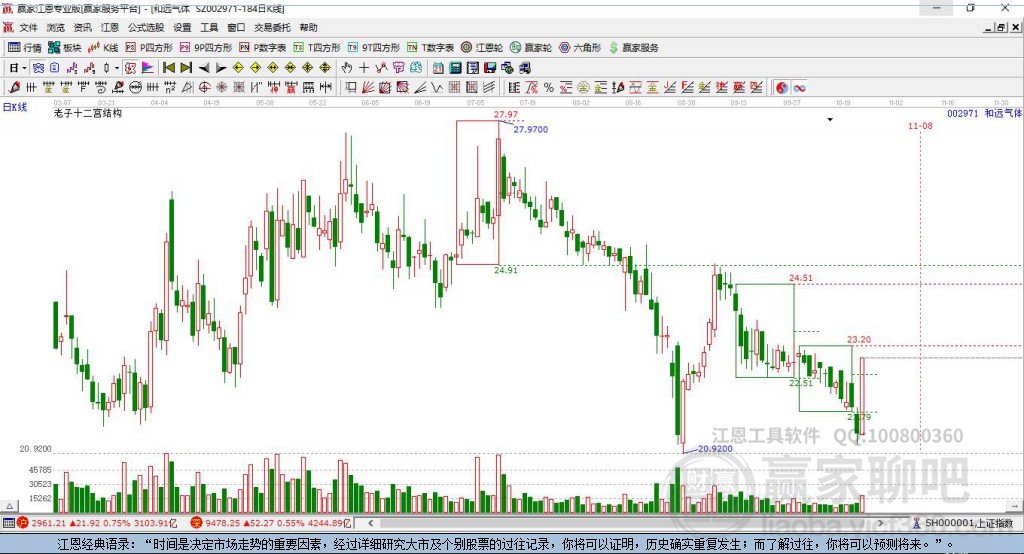Launch the 江恩轮 Gann wheel
The height and width of the screenshot is (554, 1024).
[482, 48]
